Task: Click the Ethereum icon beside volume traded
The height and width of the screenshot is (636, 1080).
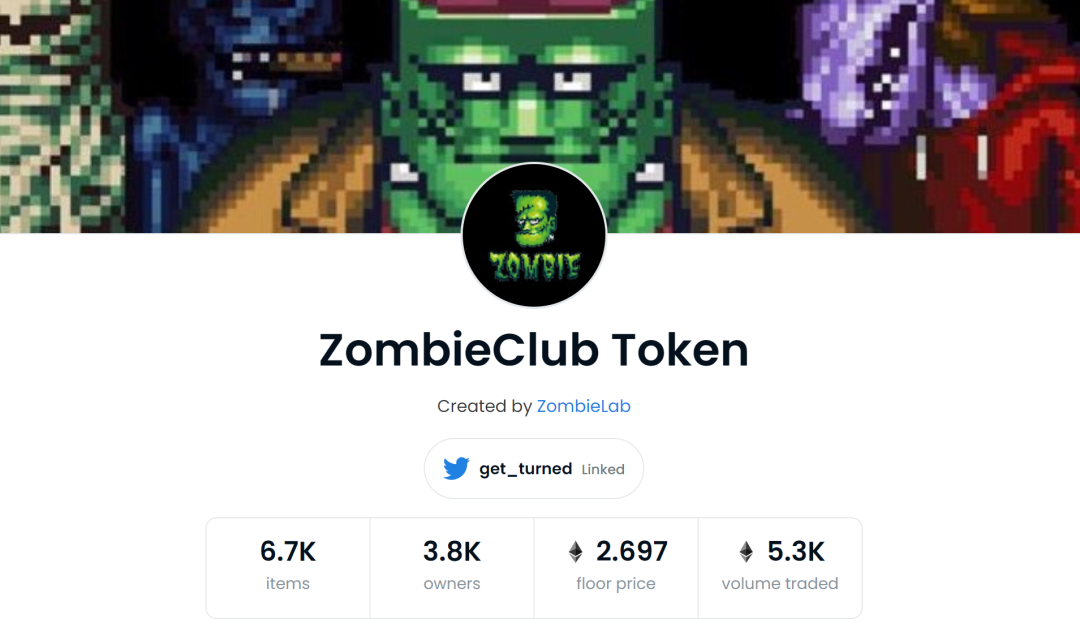Action: (x=746, y=551)
